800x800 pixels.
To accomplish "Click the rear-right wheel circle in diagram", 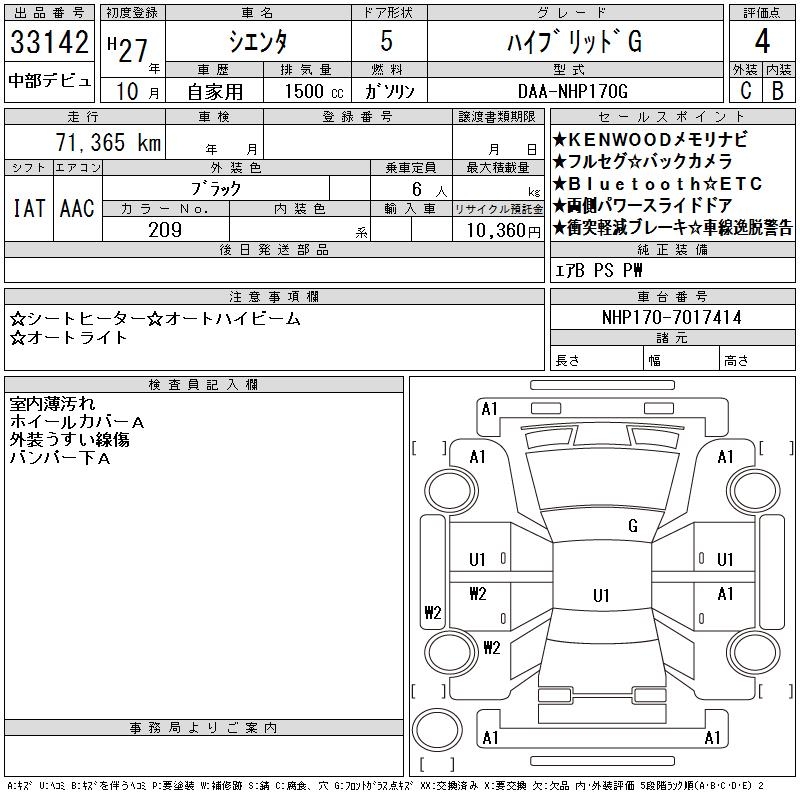I will [753, 652].
